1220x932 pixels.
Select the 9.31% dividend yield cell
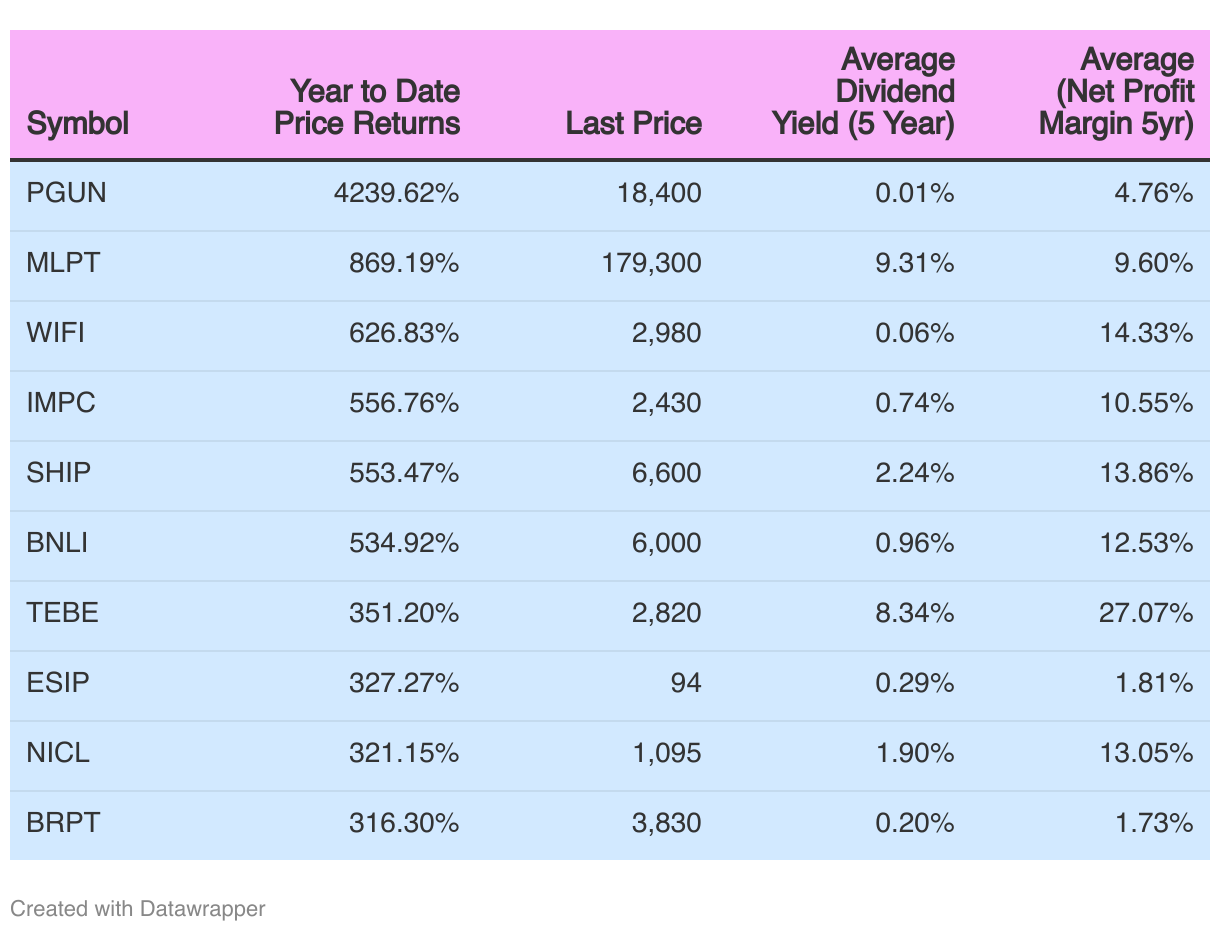click(915, 263)
